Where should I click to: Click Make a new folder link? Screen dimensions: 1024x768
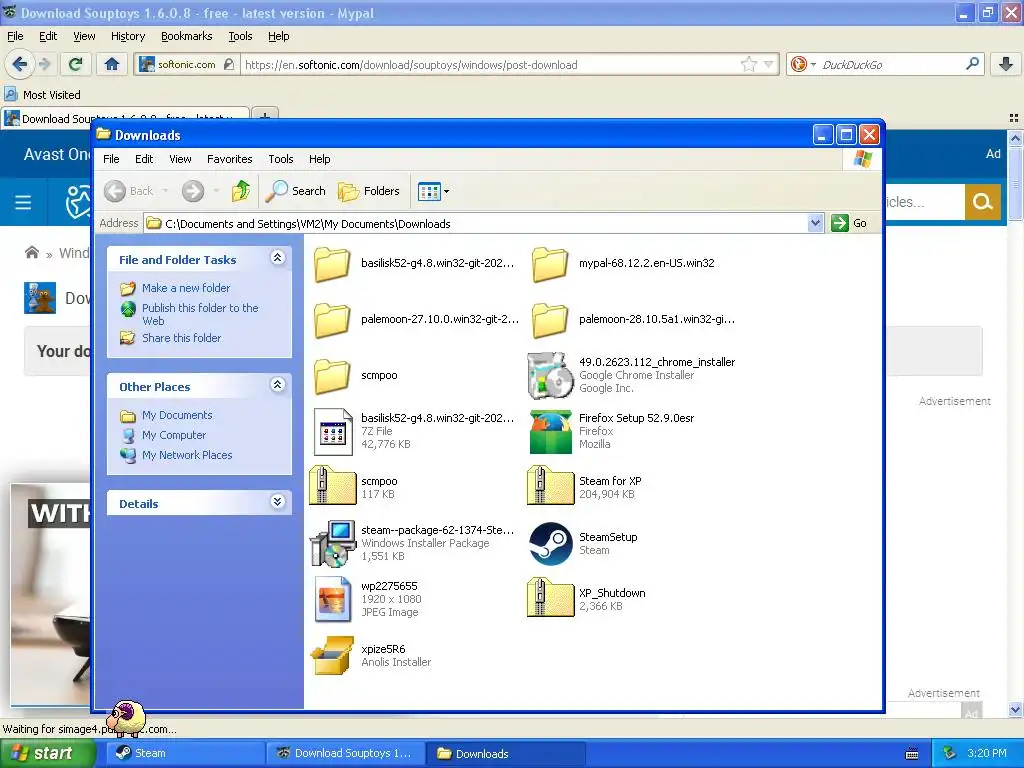[x=185, y=288]
